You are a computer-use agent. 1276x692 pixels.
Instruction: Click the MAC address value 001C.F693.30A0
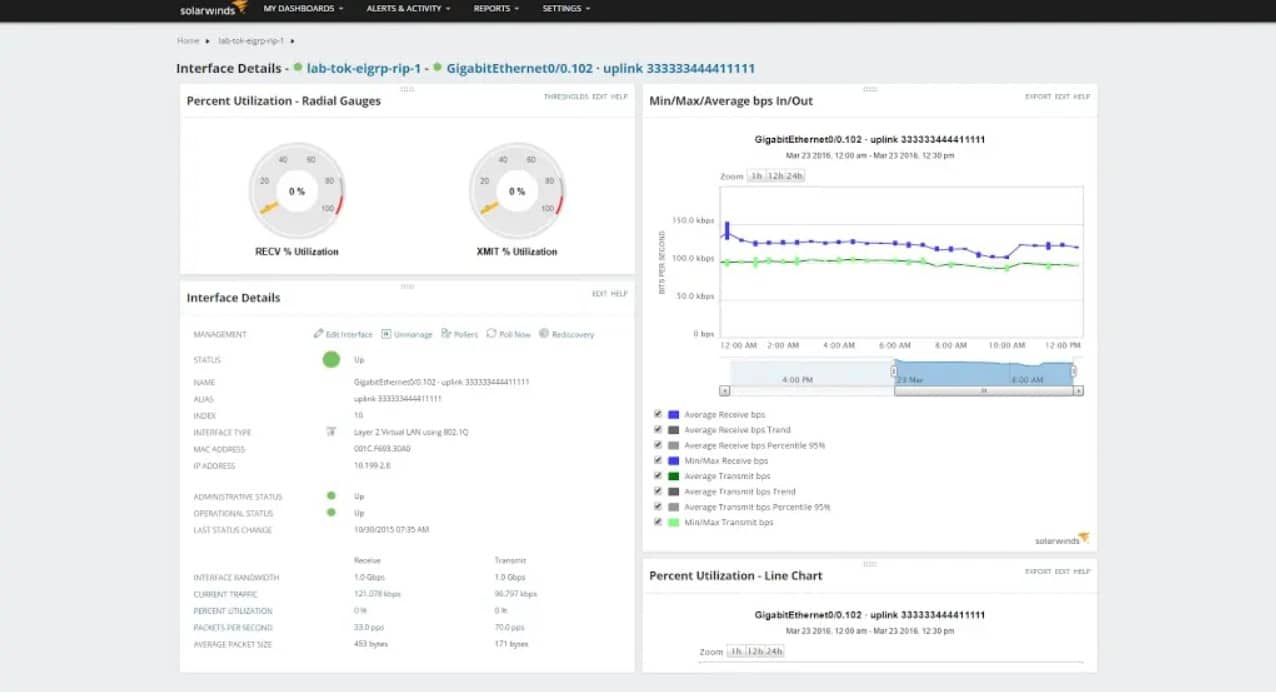(382, 449)
